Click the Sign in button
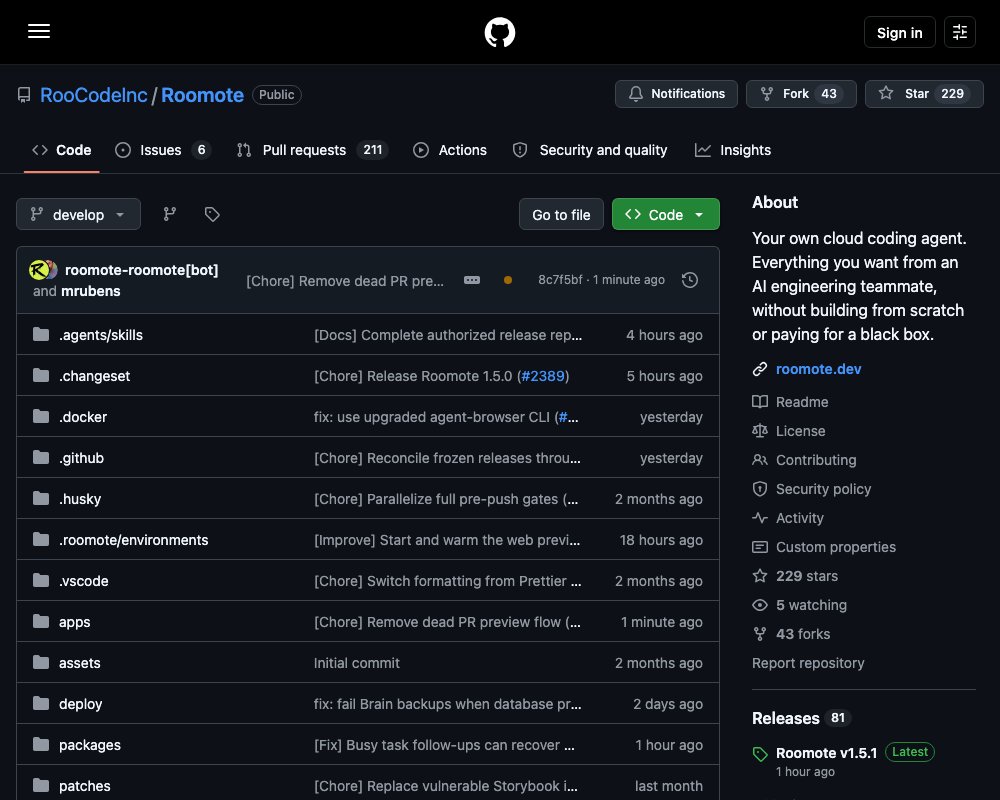Viewport: 1000px width, 800px height. [899, 32]
